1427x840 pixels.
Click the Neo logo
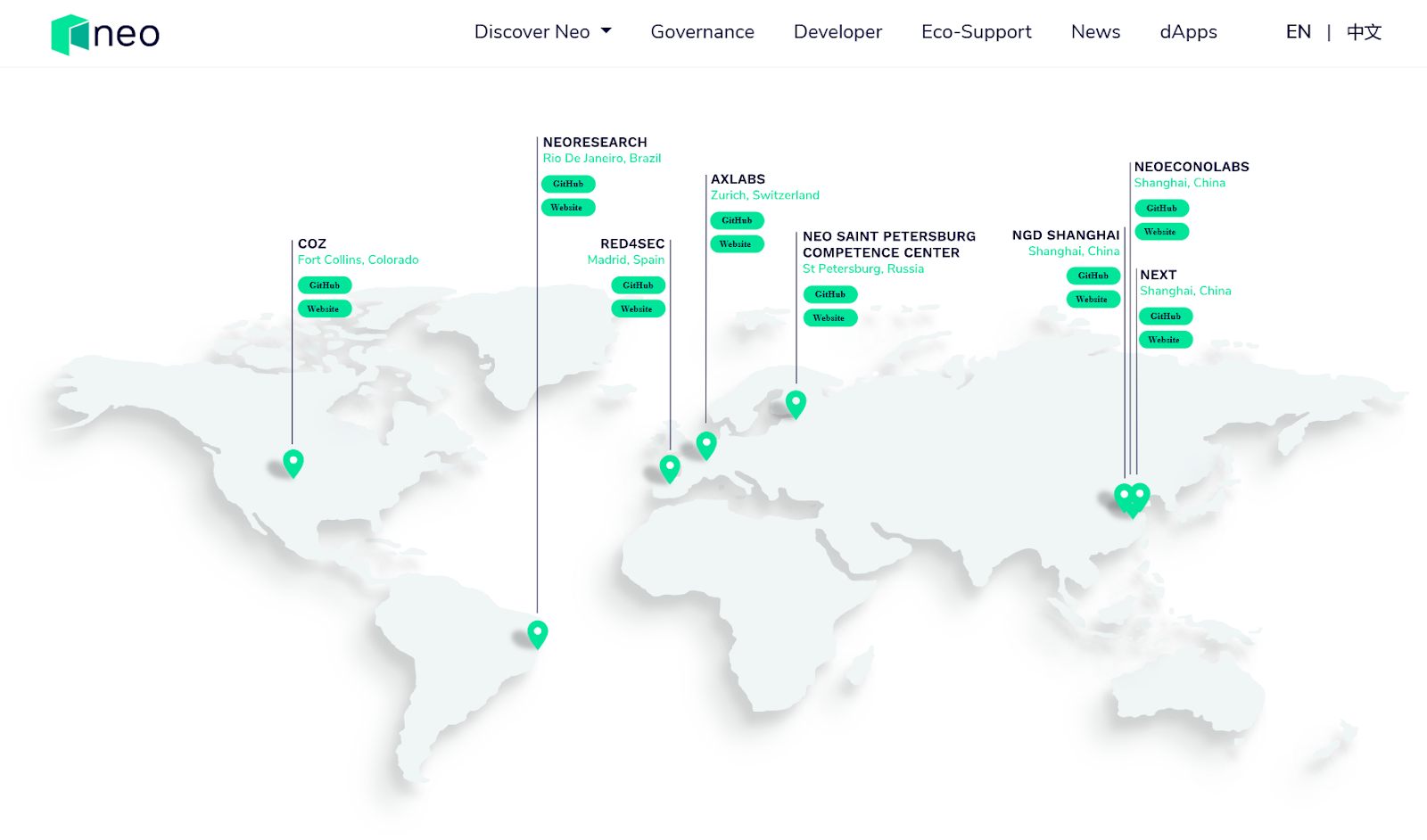pyautogui.click(x=105, y=35)
